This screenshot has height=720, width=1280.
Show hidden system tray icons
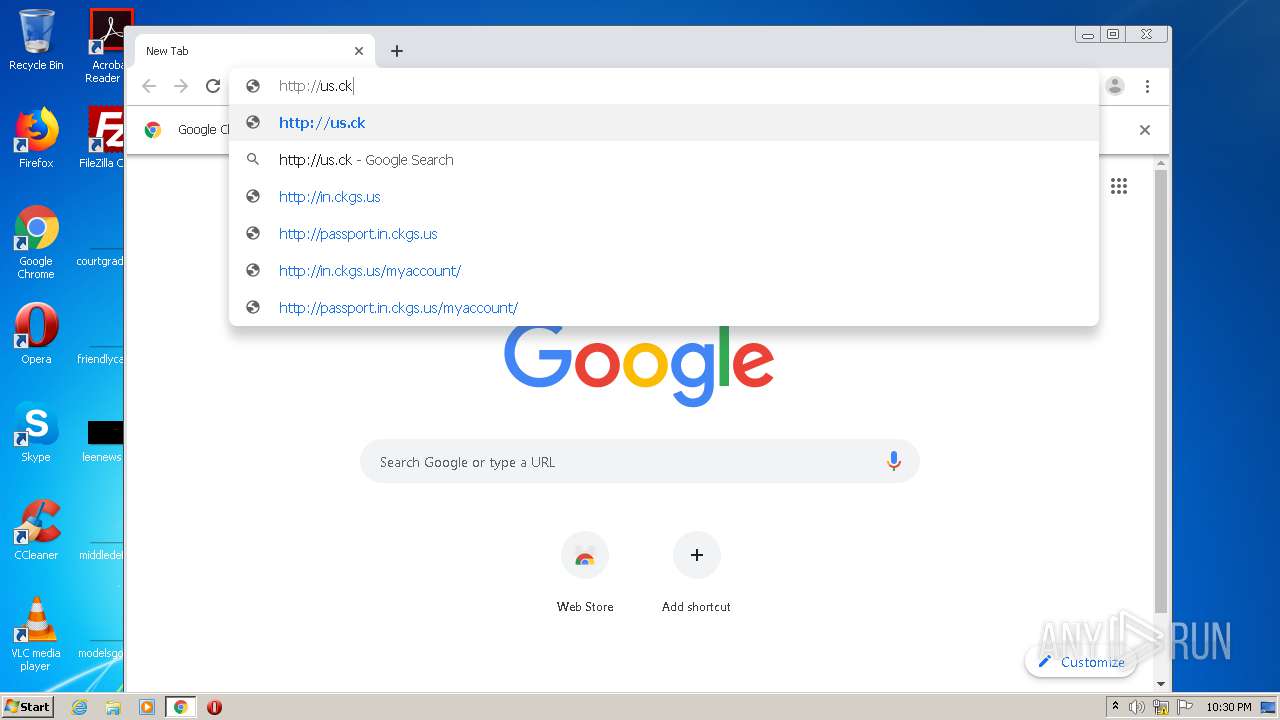click(1116, 707)
